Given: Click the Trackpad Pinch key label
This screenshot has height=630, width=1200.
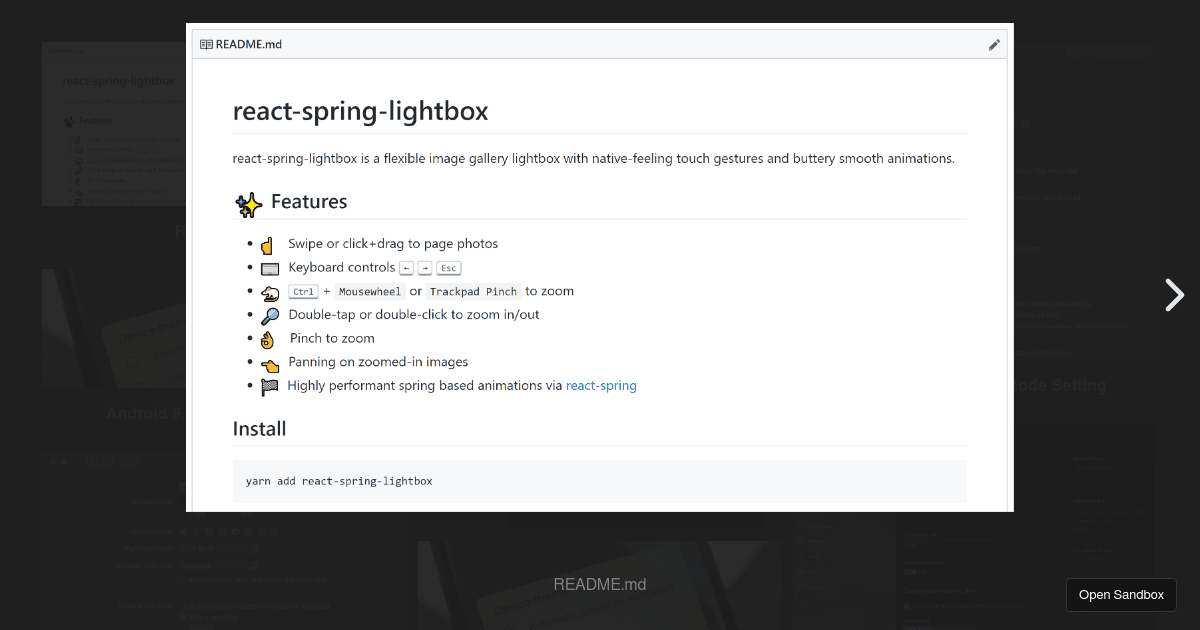Looking at the screenshot, I should point(473,292).
